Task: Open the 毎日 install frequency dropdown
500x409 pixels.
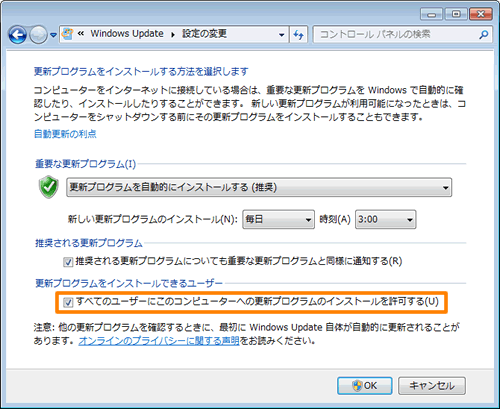Action: (x=278, y=219)
